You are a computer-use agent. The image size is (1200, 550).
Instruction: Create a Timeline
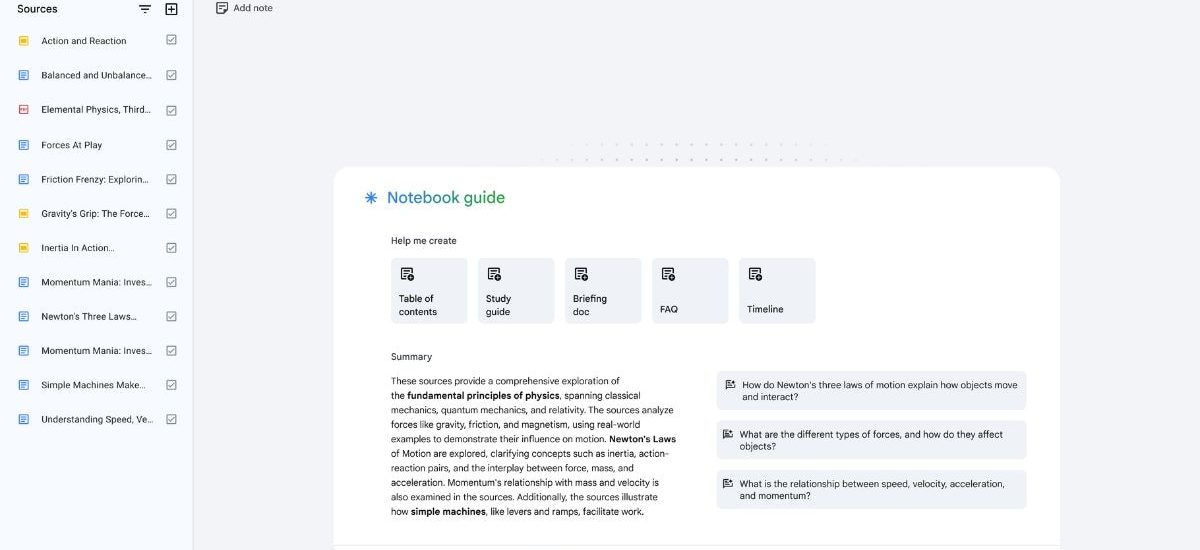pos(777,291)
